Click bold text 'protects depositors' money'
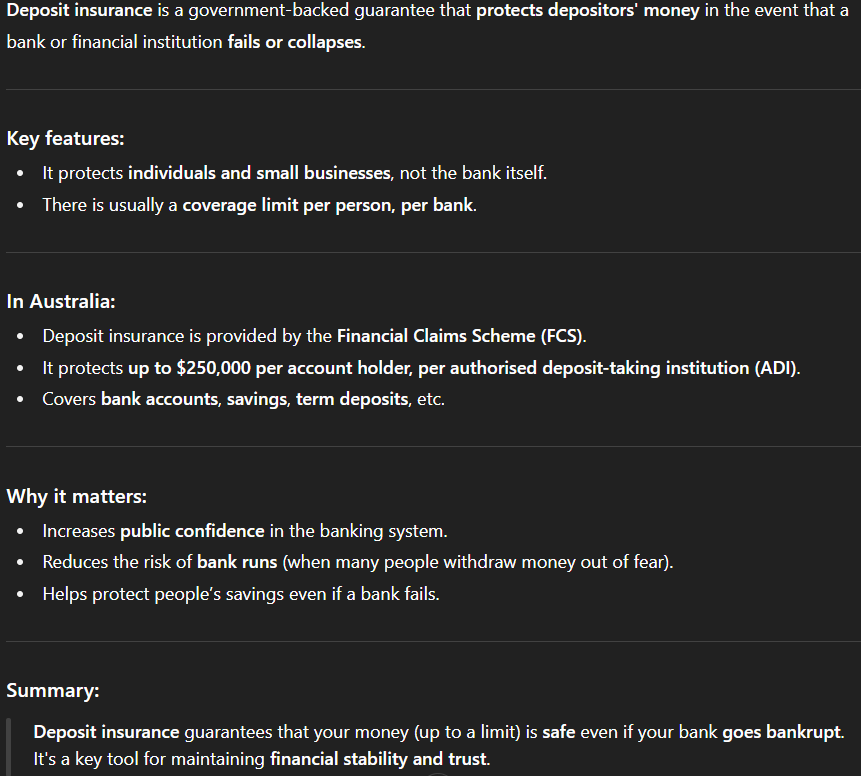This screenshot has width=861, height=776. click(x=588, y=10)
